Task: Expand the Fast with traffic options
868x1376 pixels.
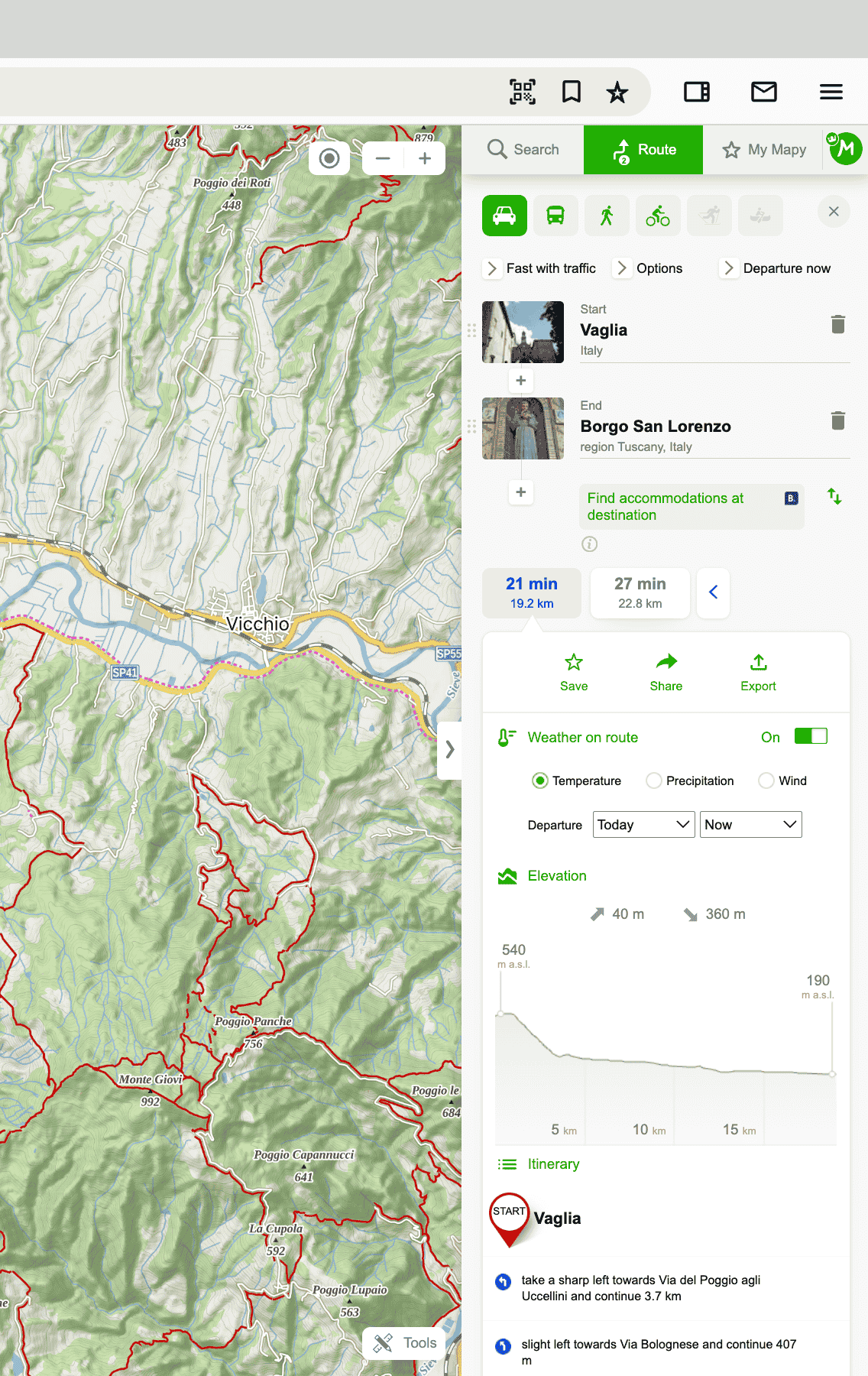Action: (542, 268)
